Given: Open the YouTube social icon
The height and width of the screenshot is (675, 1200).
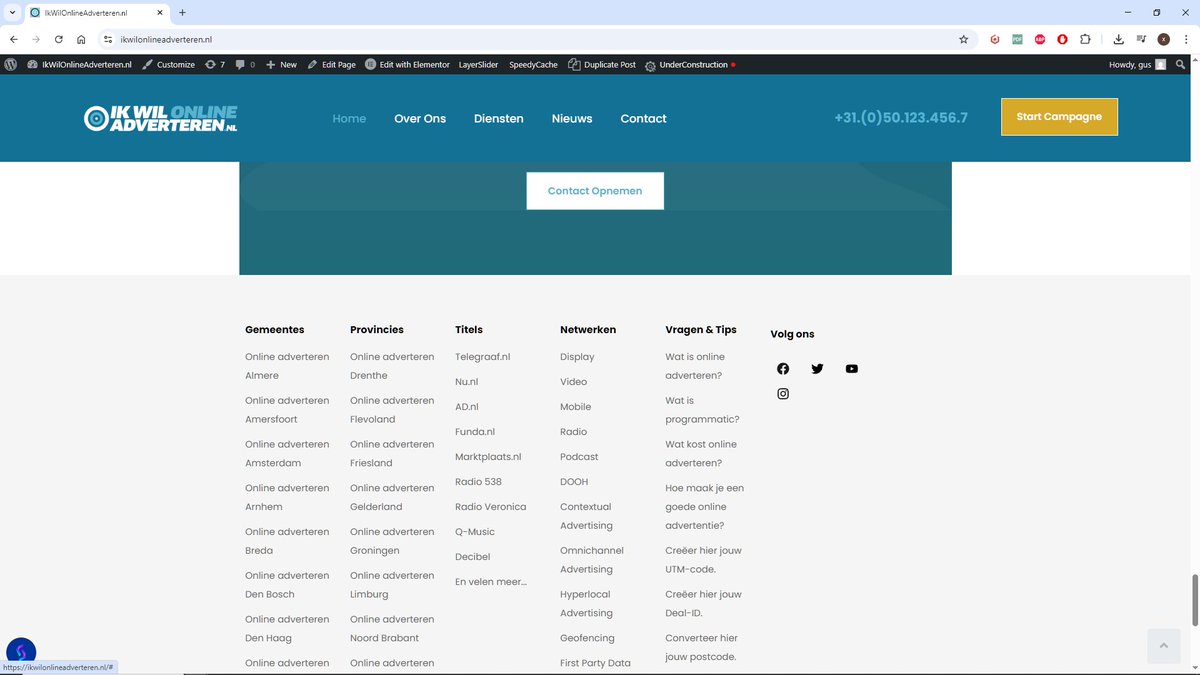Looking at the screenshot, I should [x=851, y=369].
